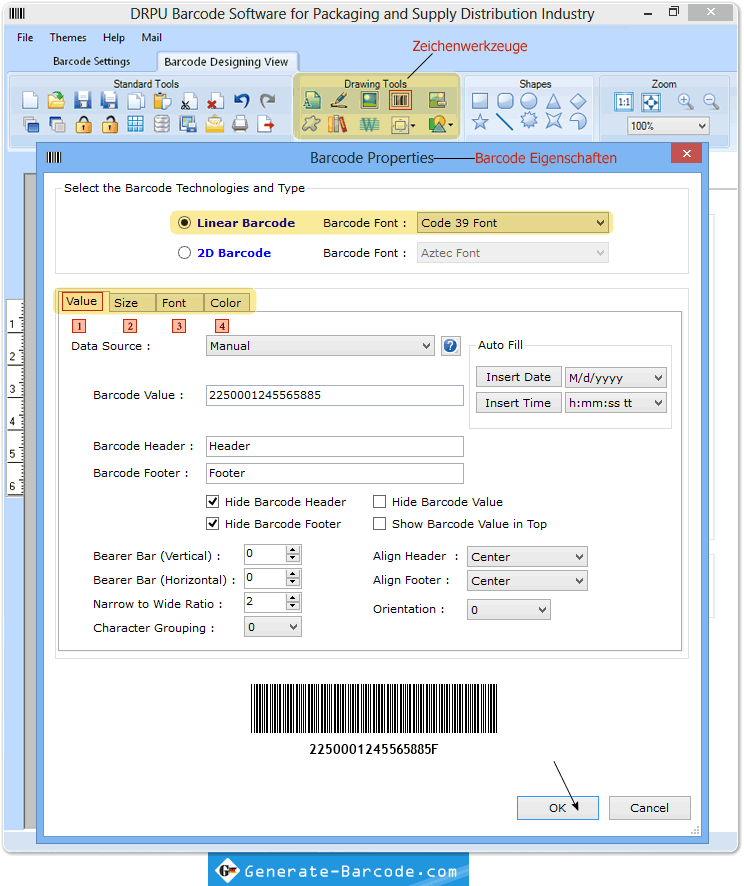
Task: Select the diagonal line shape tool
Action: 504,121
